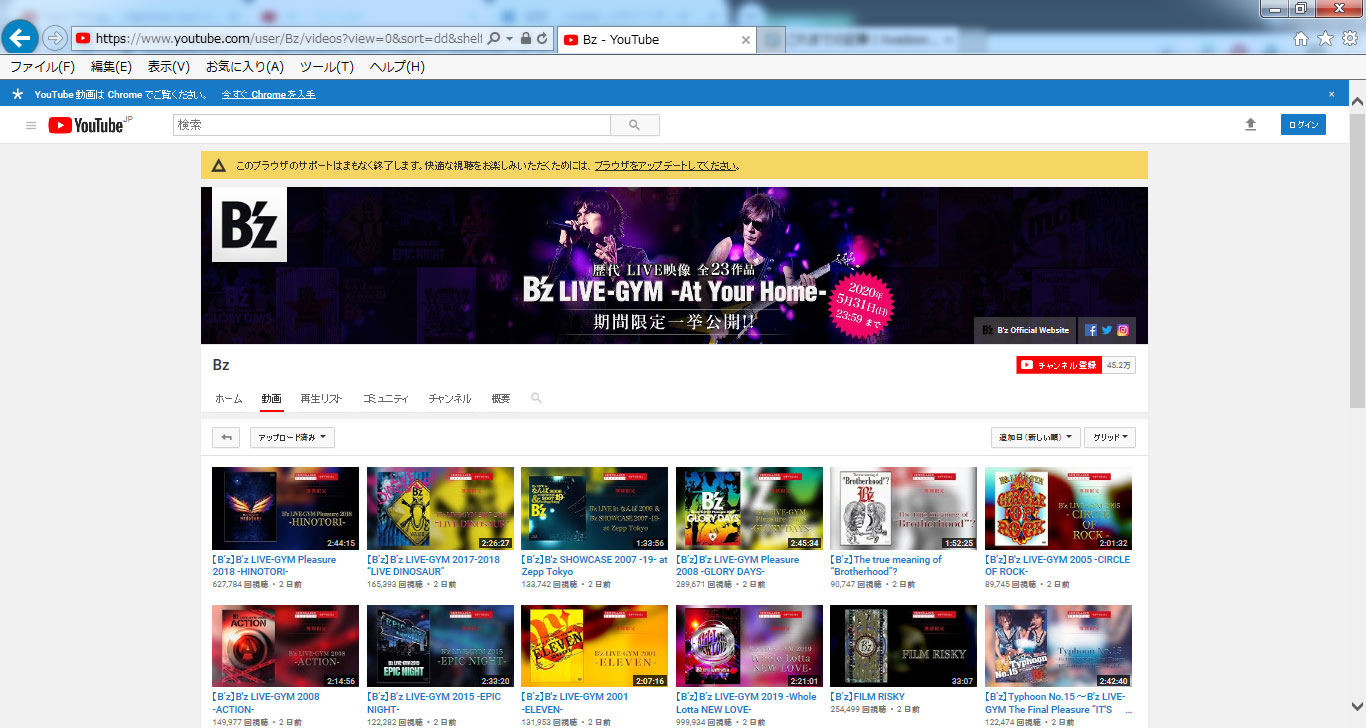1366x728 pixels.
Task: Focus the YouTube 検索 search field
Action: [x=392, y=125]
